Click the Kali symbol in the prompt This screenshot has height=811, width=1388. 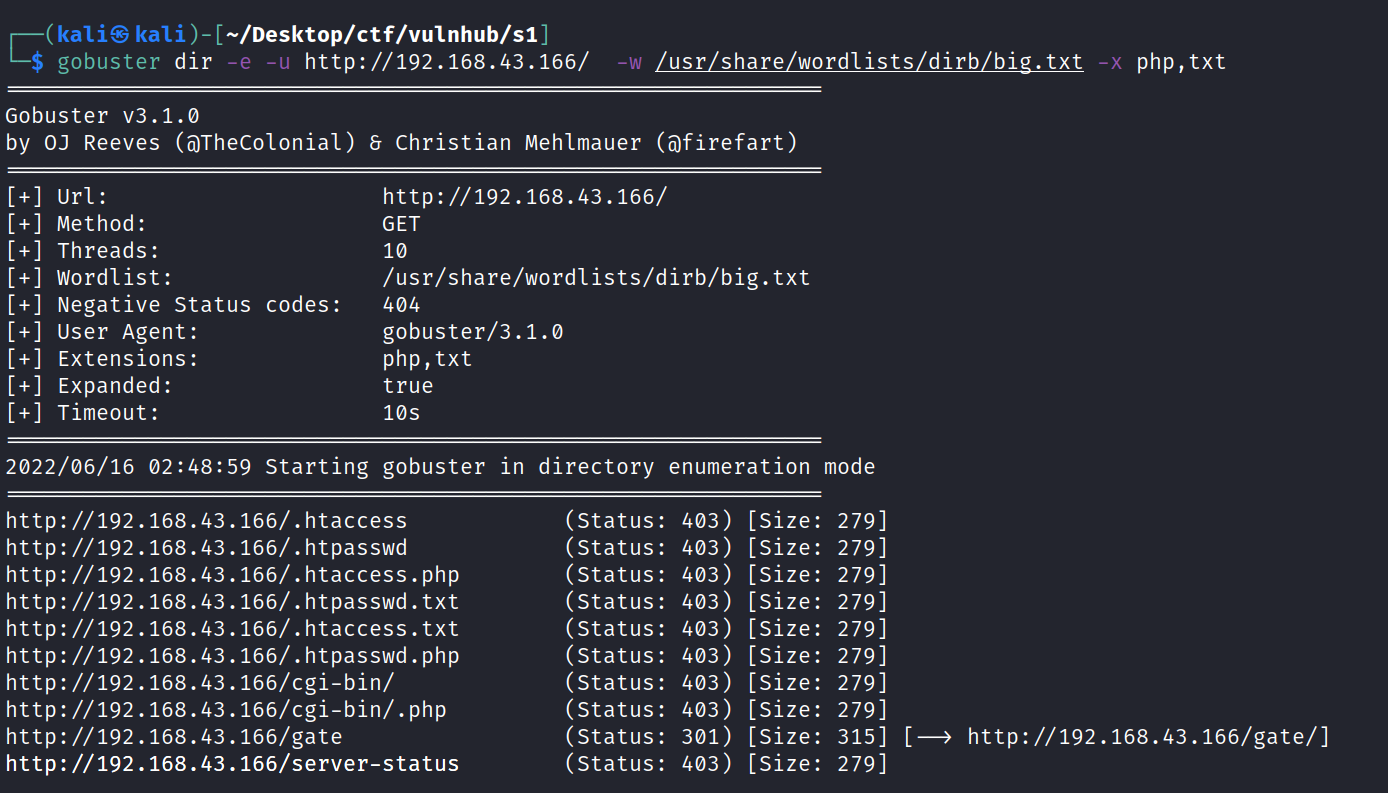pyautogui.click(x=119, y=35)
